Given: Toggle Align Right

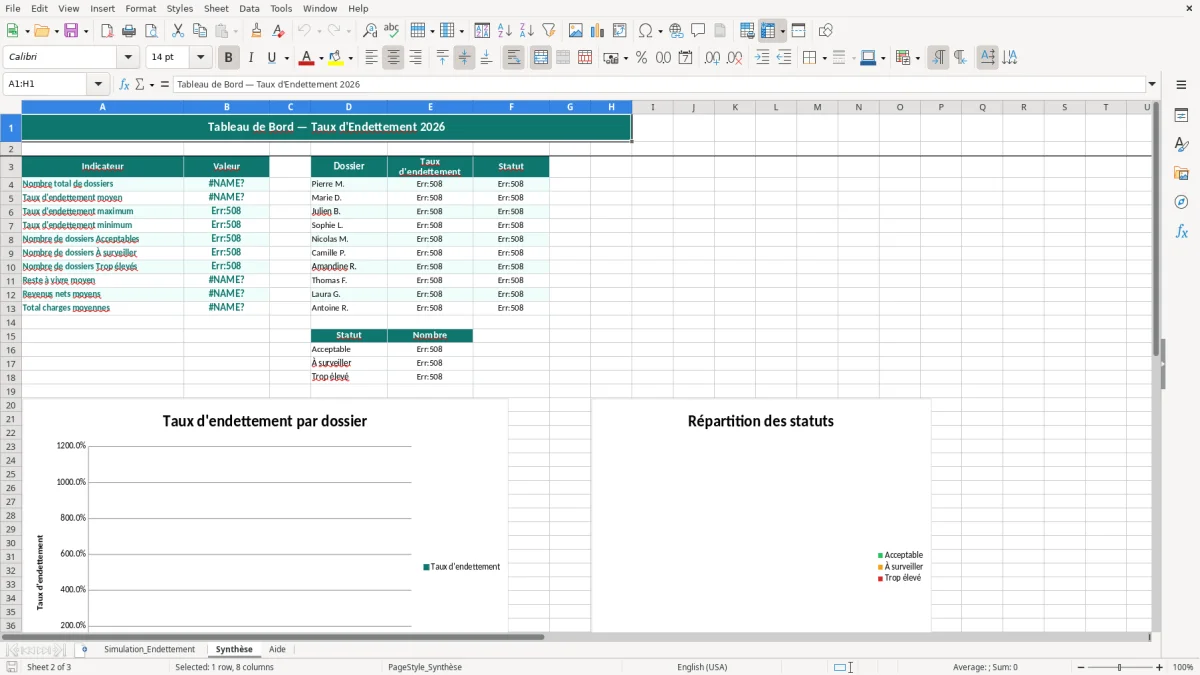Looking at the screenshot, I should tap(415, 58).
